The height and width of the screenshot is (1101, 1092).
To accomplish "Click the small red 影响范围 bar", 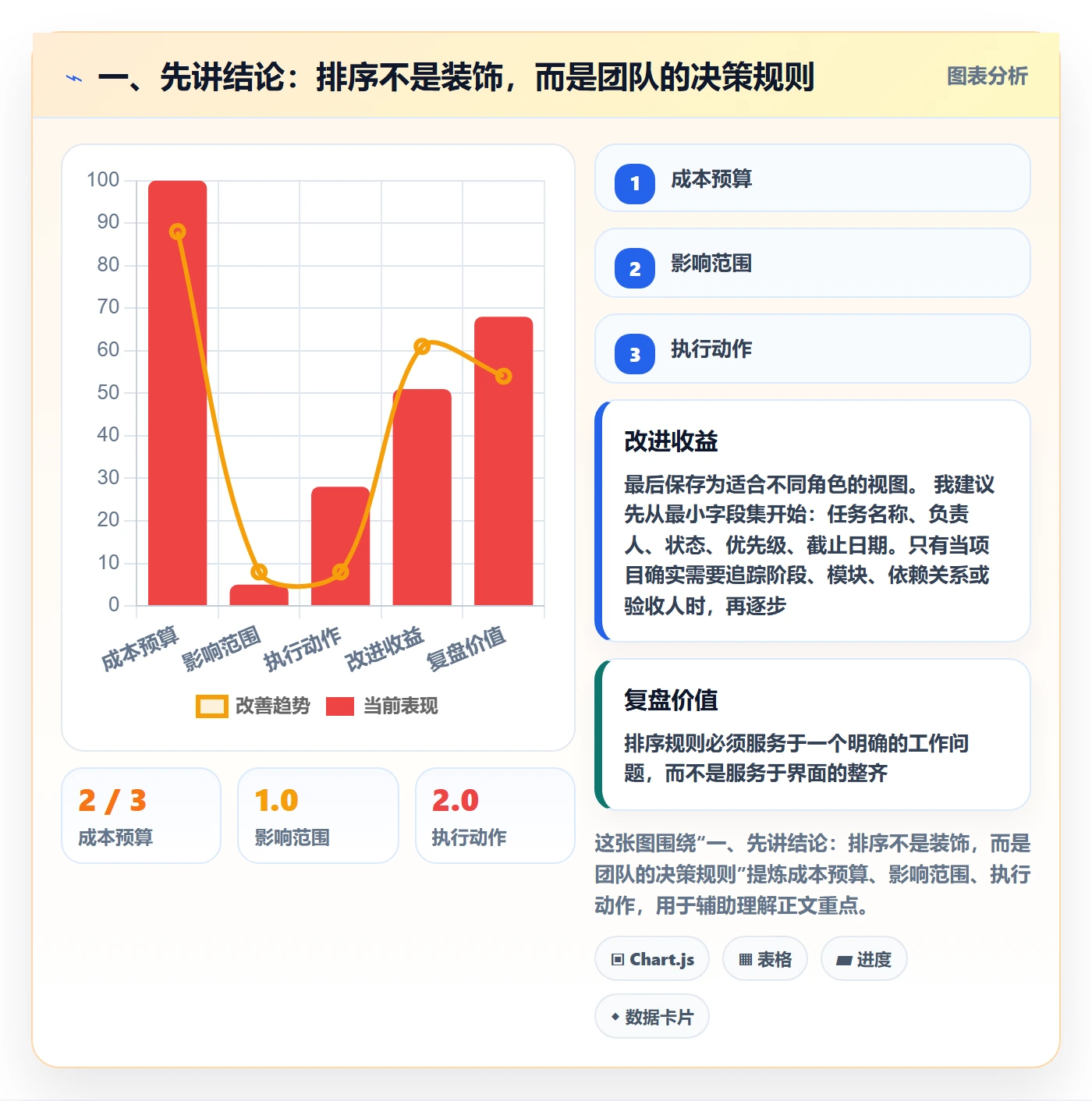I will [x=259, y=596].
